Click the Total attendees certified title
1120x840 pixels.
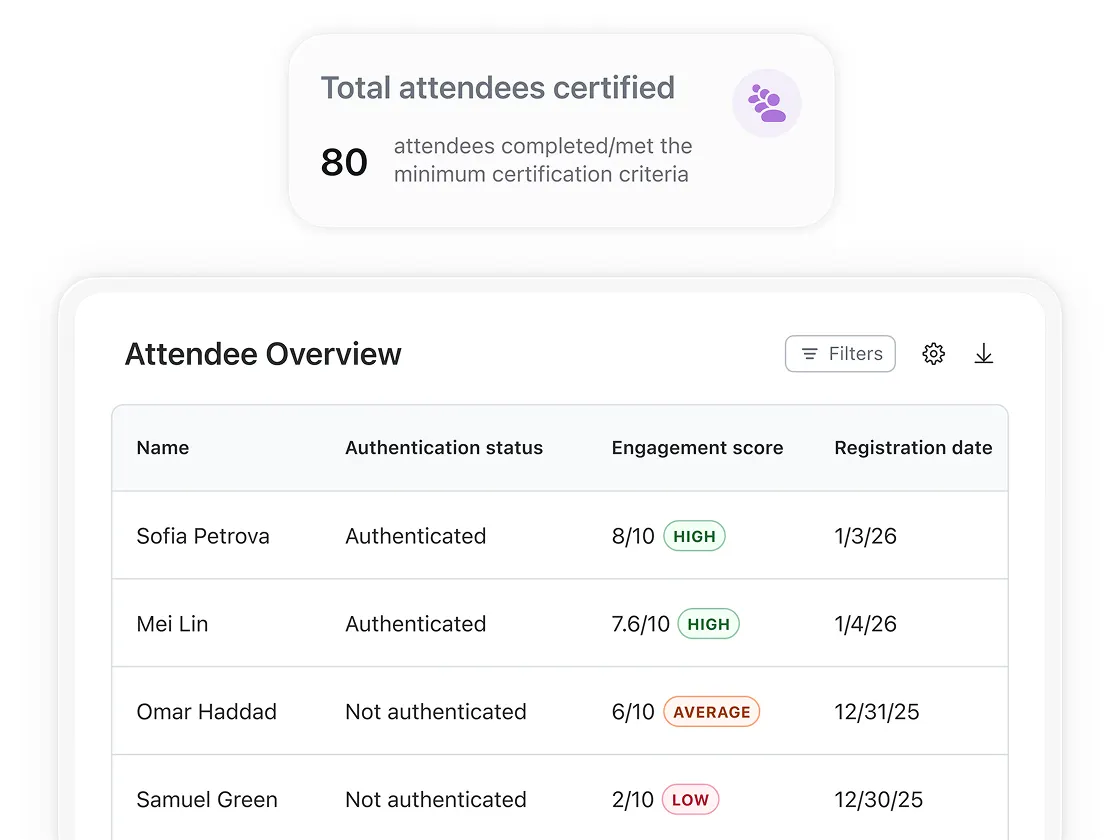tap(497, 88)
